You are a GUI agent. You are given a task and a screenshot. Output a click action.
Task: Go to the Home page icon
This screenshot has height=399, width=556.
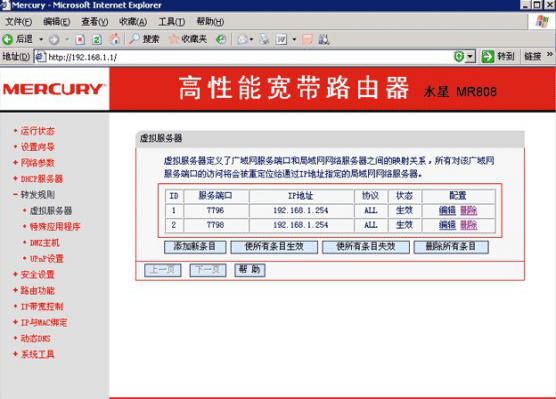pos(114,39)
